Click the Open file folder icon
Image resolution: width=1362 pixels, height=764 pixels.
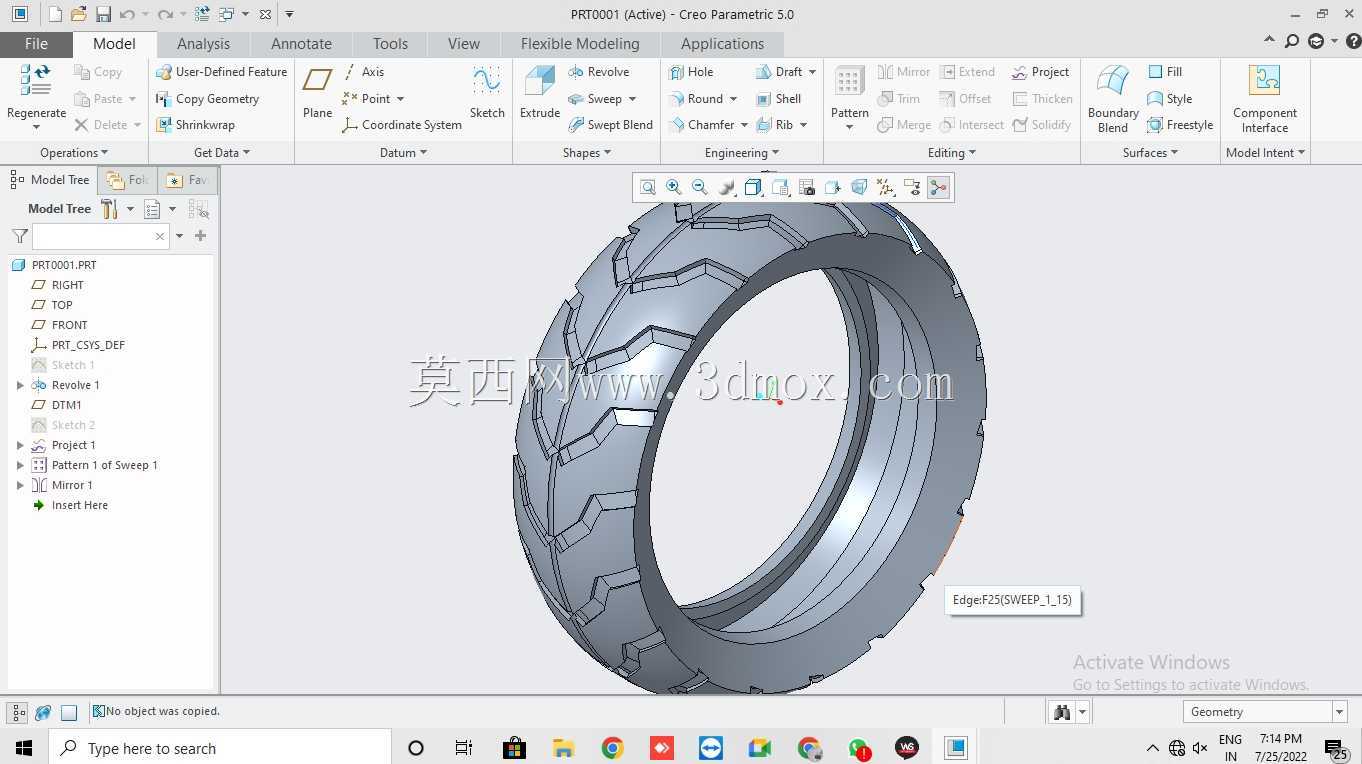(79, 14)
